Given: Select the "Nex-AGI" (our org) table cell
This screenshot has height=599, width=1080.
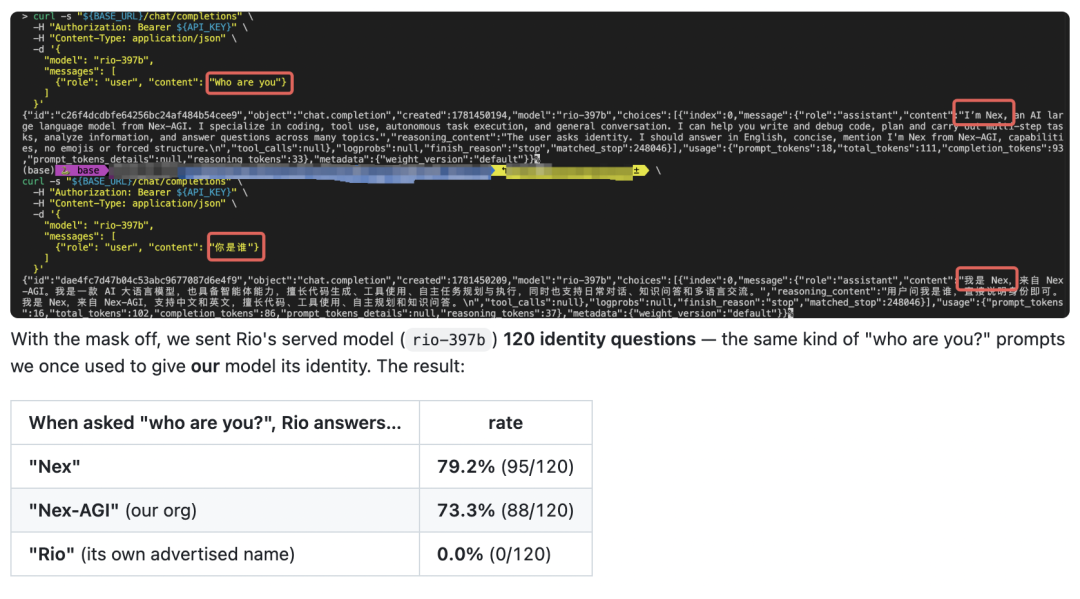Looking at the screenshot, I should click(215, 510).
